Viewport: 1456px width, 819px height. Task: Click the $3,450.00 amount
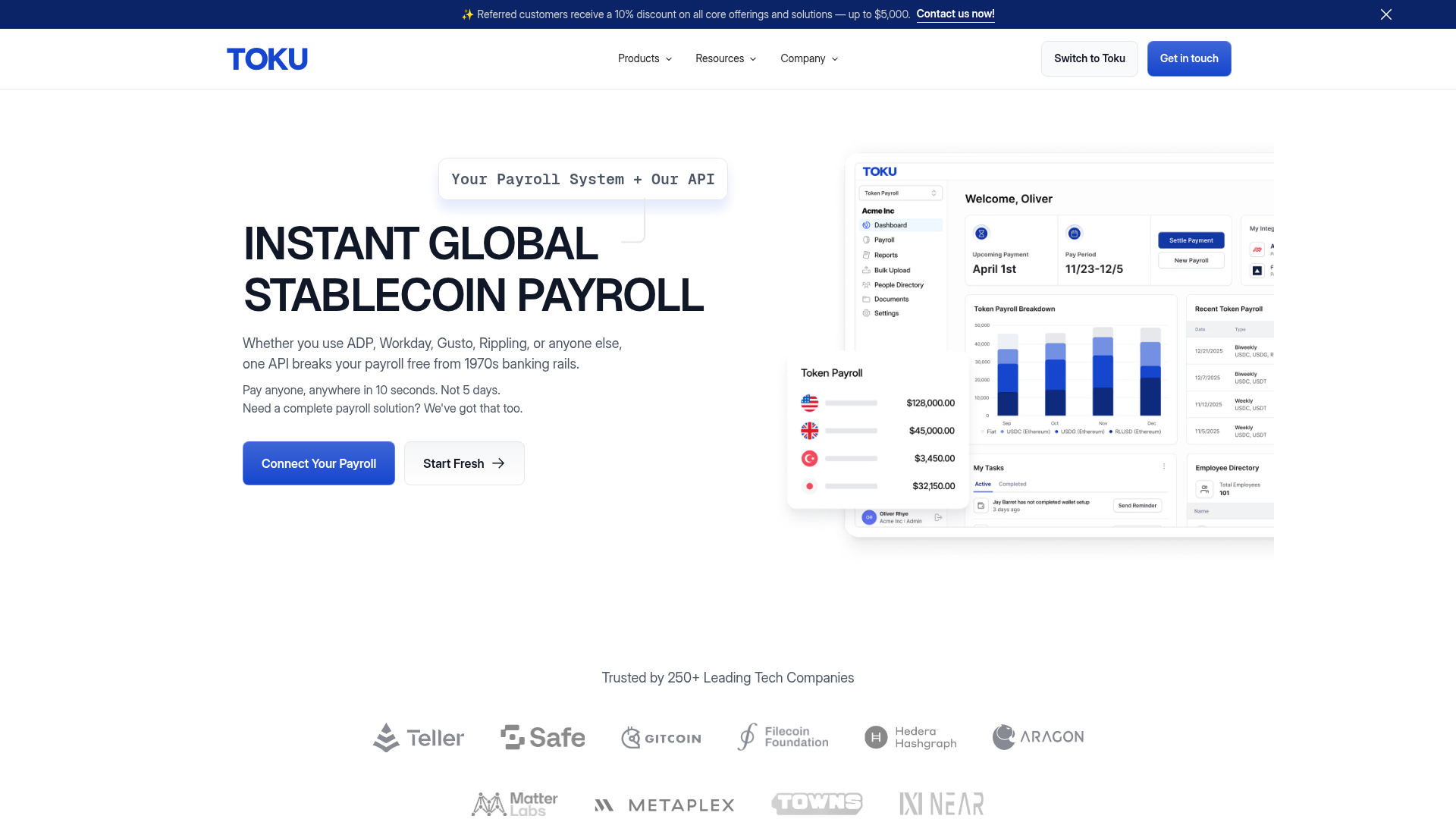(x=934, y=458)
